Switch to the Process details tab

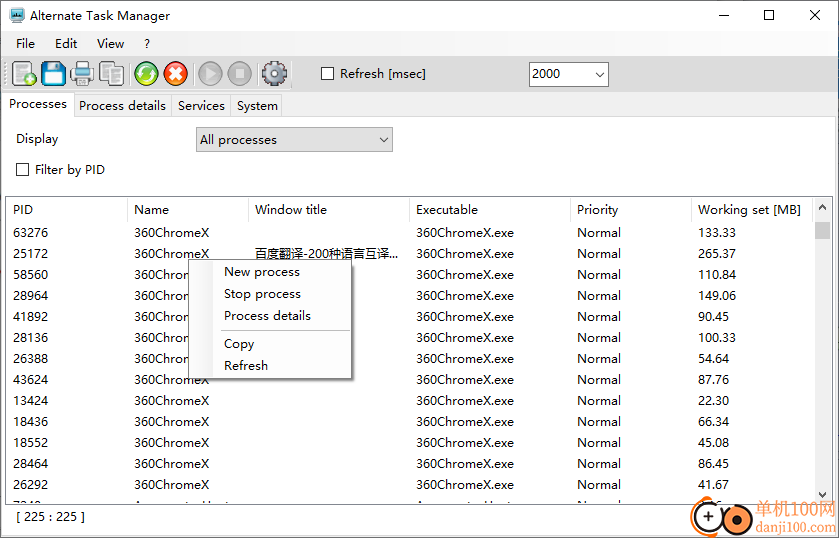point(123,106)
